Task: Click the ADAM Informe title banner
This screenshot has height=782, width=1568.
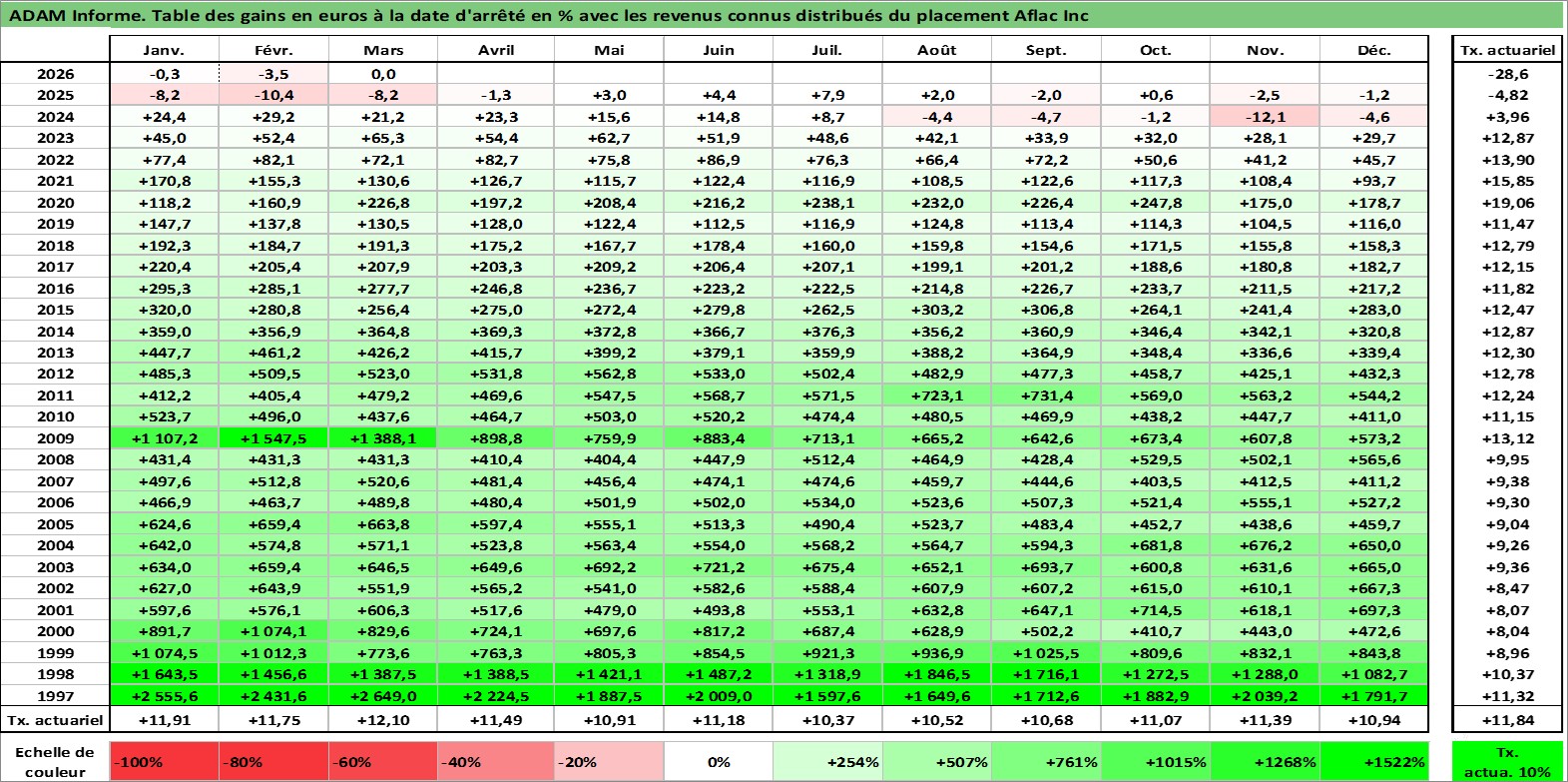Action: click(783, 15)
